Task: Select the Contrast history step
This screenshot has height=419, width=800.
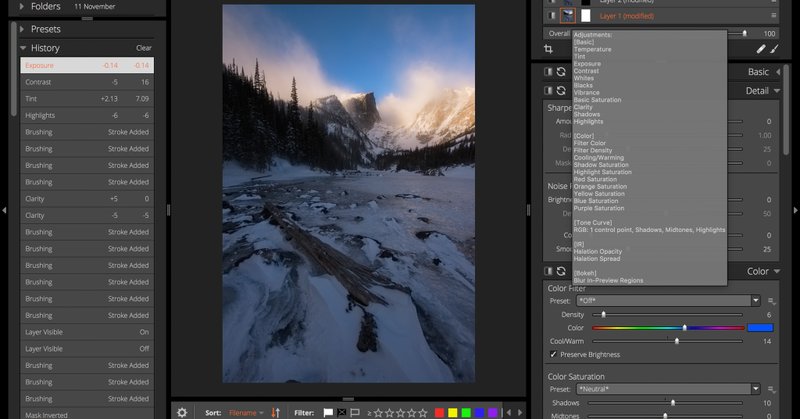Action: (x=87, y=82)
